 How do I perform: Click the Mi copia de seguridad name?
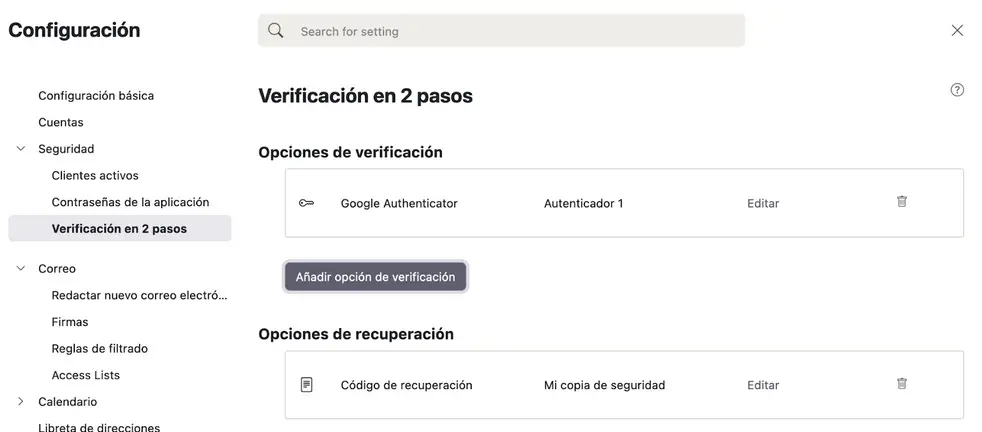[604, 385]
